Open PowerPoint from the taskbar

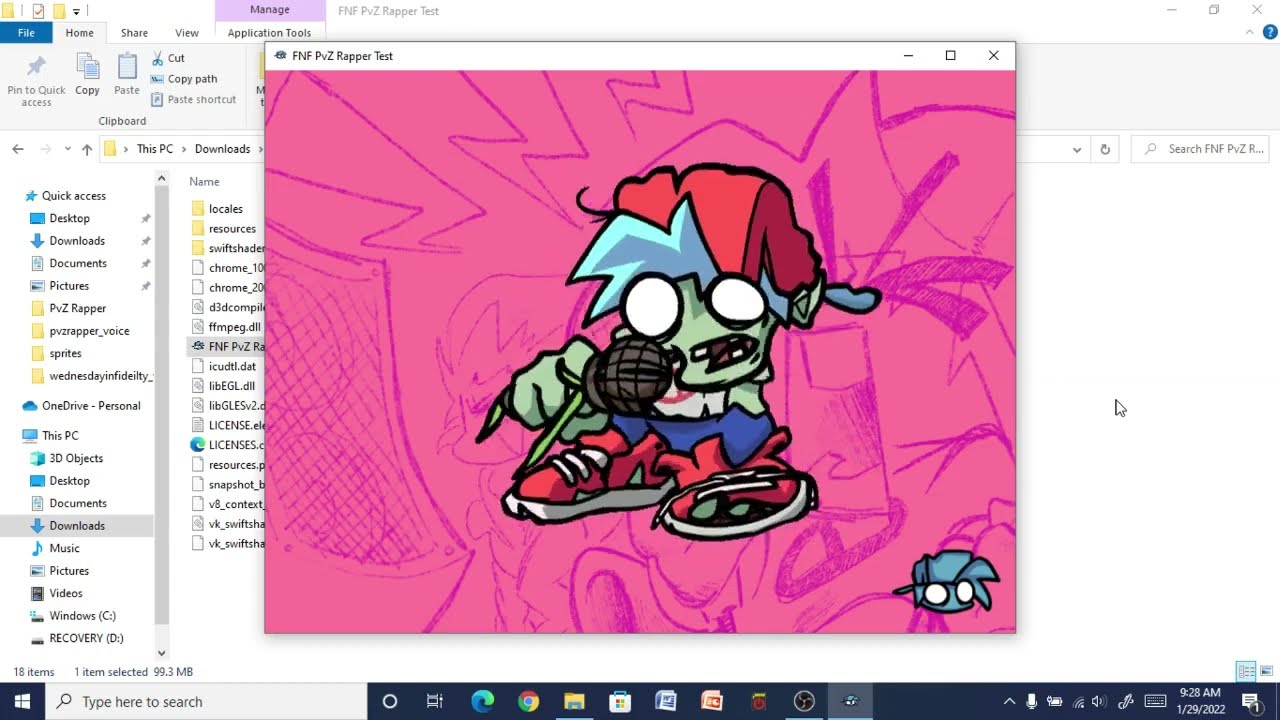pos(712,701)
